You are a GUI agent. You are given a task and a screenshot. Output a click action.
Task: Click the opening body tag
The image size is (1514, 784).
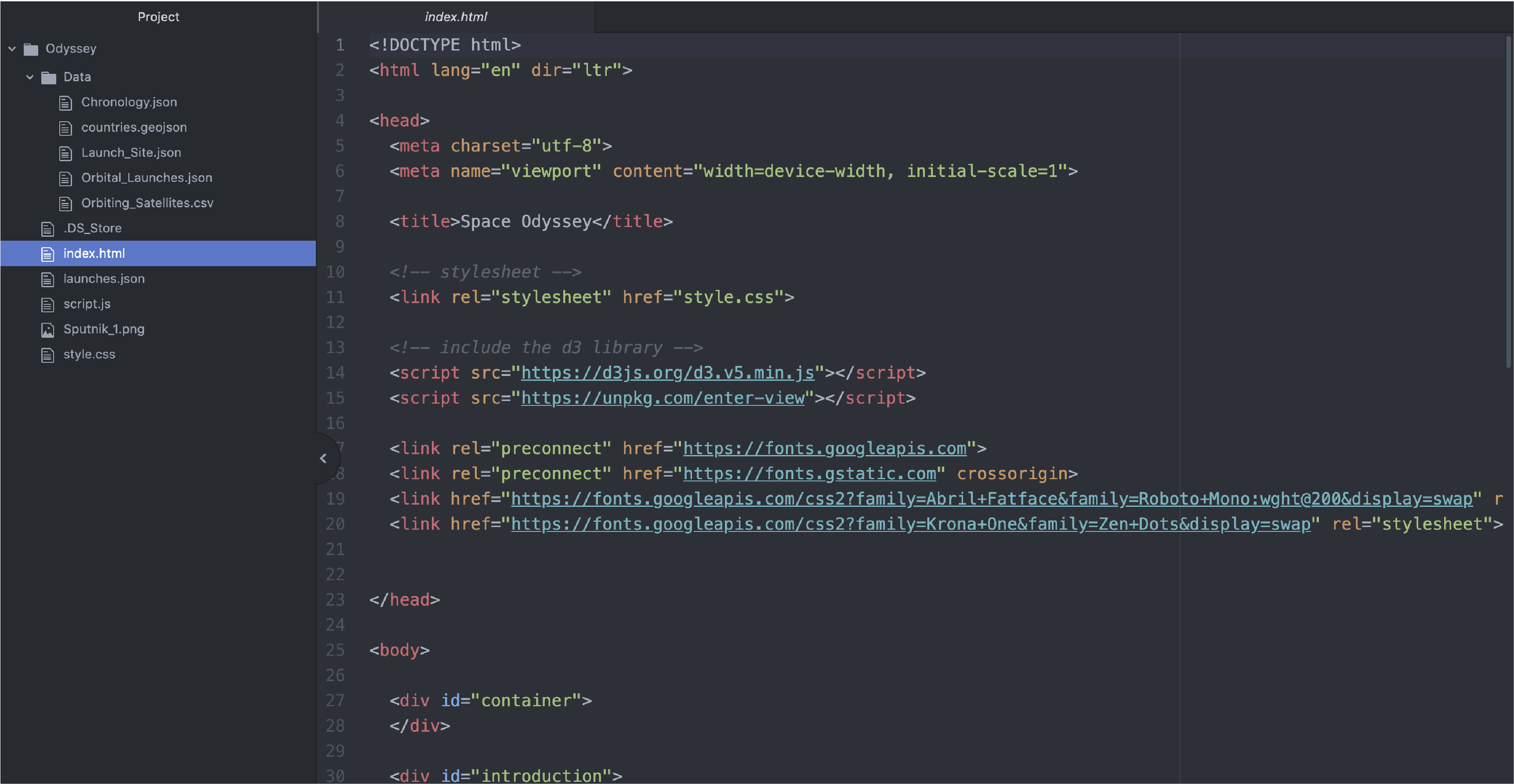point(399,650)
